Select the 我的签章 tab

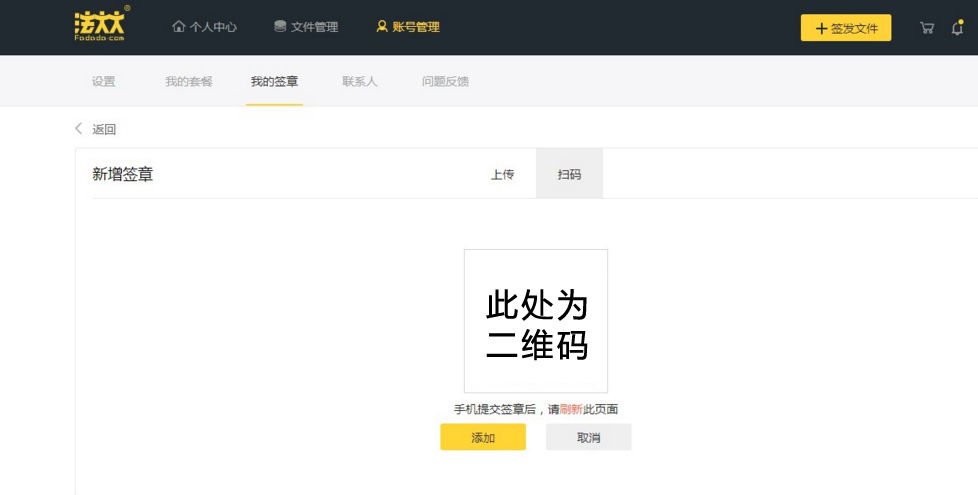coord(274,81)
